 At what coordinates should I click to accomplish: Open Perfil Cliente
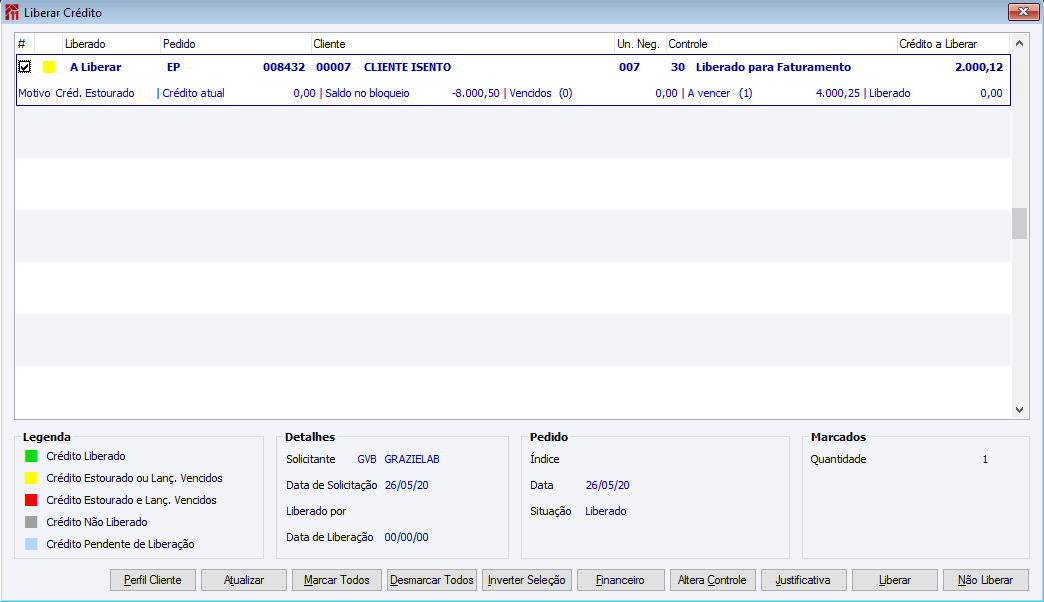(x=152, y=580)
